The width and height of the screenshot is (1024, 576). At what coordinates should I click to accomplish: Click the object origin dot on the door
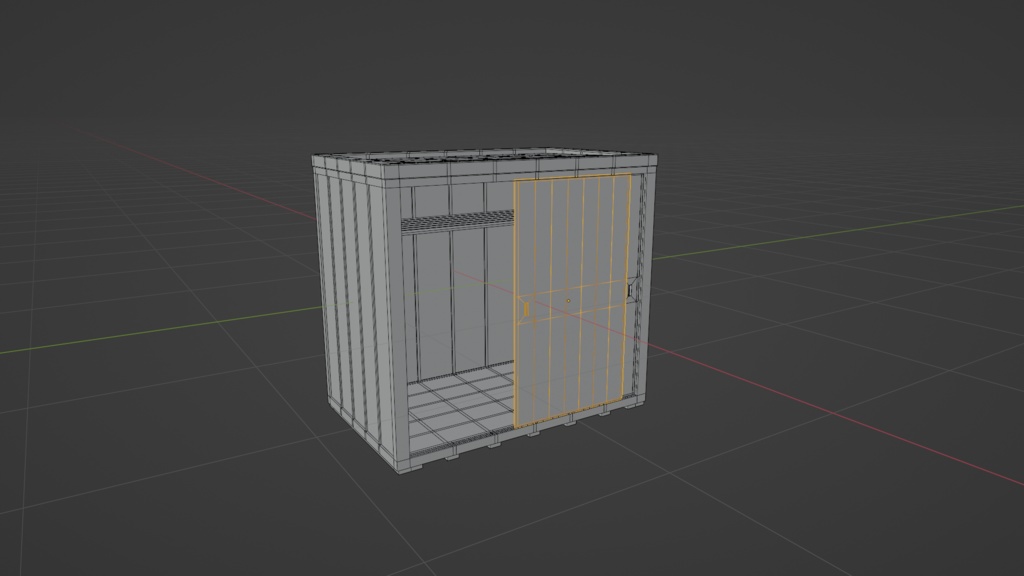568,299
